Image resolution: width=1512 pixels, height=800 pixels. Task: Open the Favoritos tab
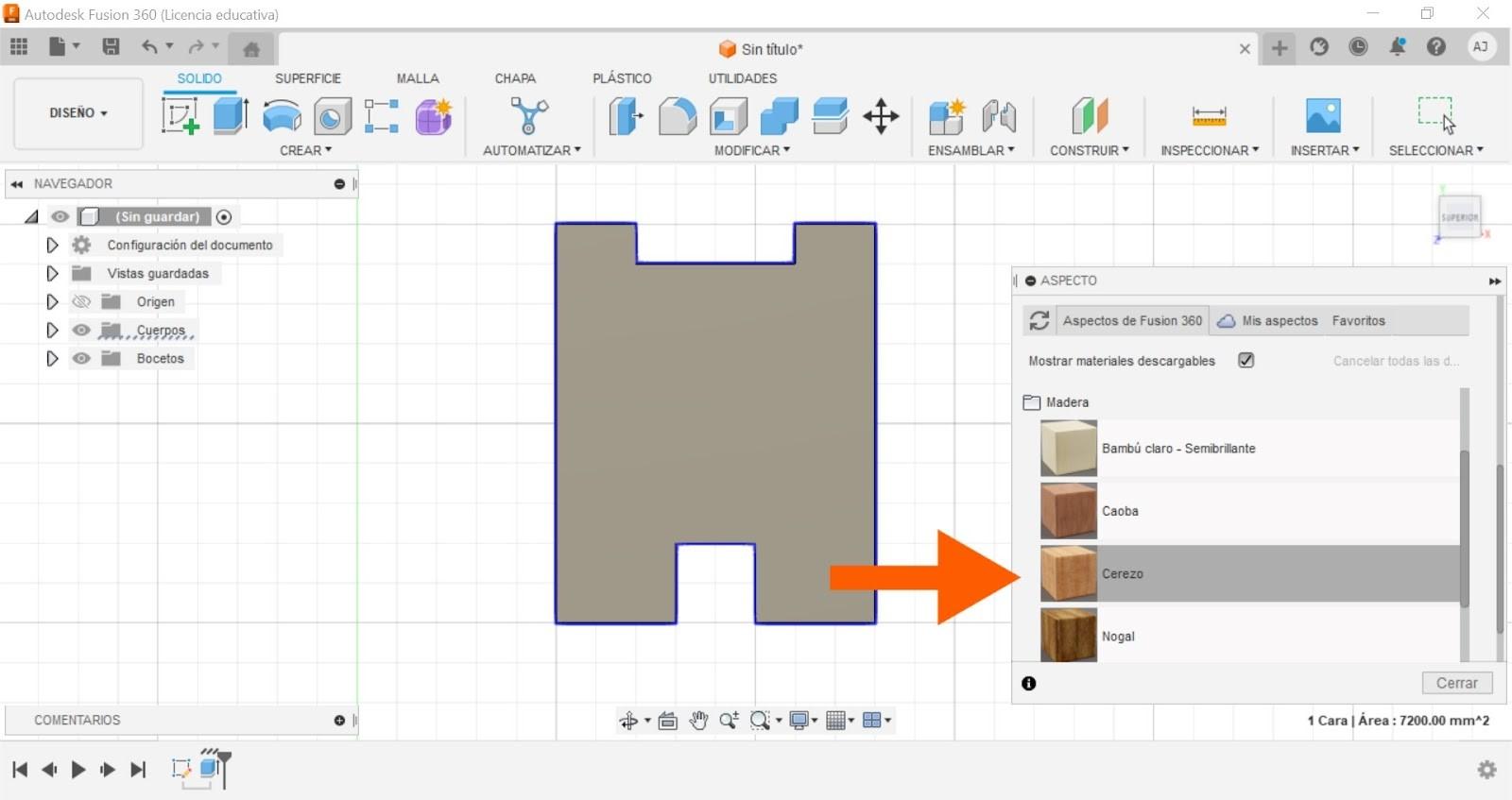1358,320
